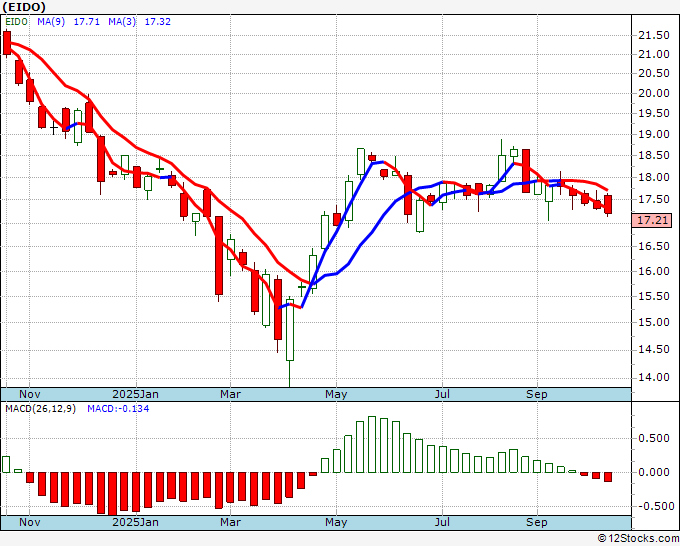Click the 12Stocks.com copyright link
Image resolution: width=680 pixels, height=546 pixels.
[638, 539]
